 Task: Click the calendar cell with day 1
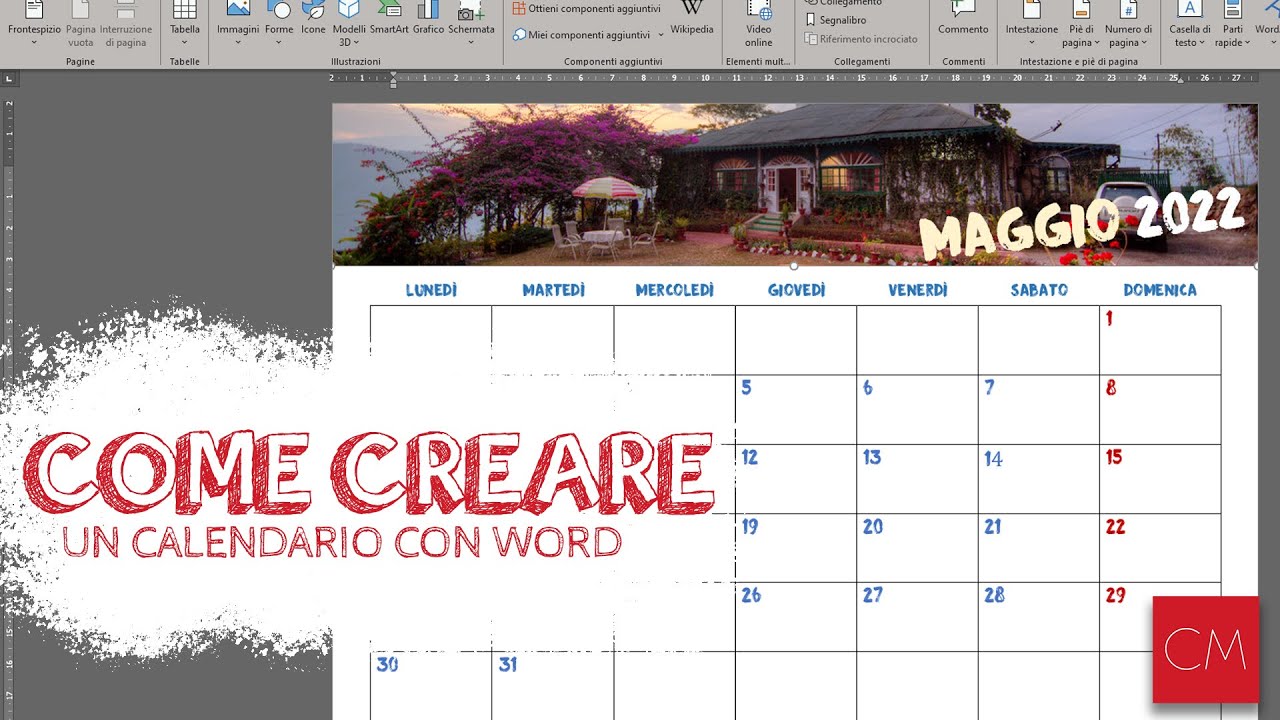pyautogui.click(x=1160, y=340)
